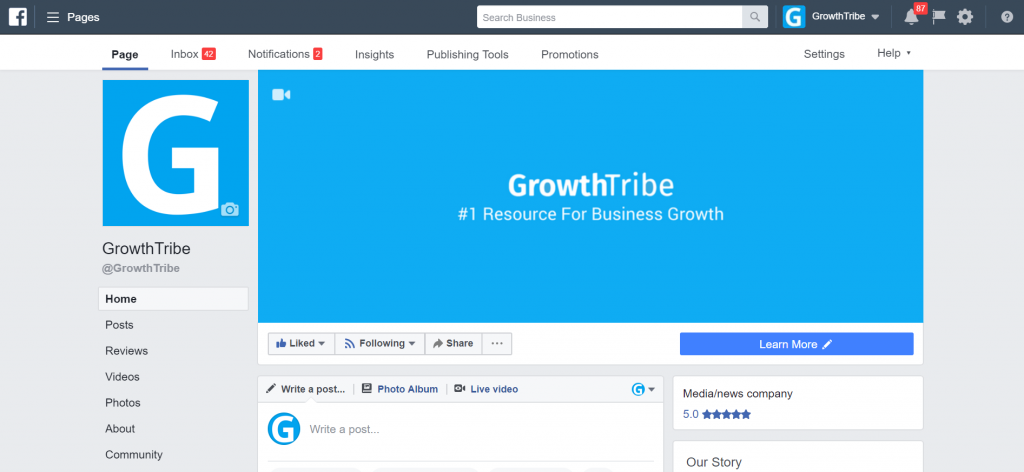The image size is (1024, 472).
Task: Click the camera icon on profile picture
Action: [230, 209]
